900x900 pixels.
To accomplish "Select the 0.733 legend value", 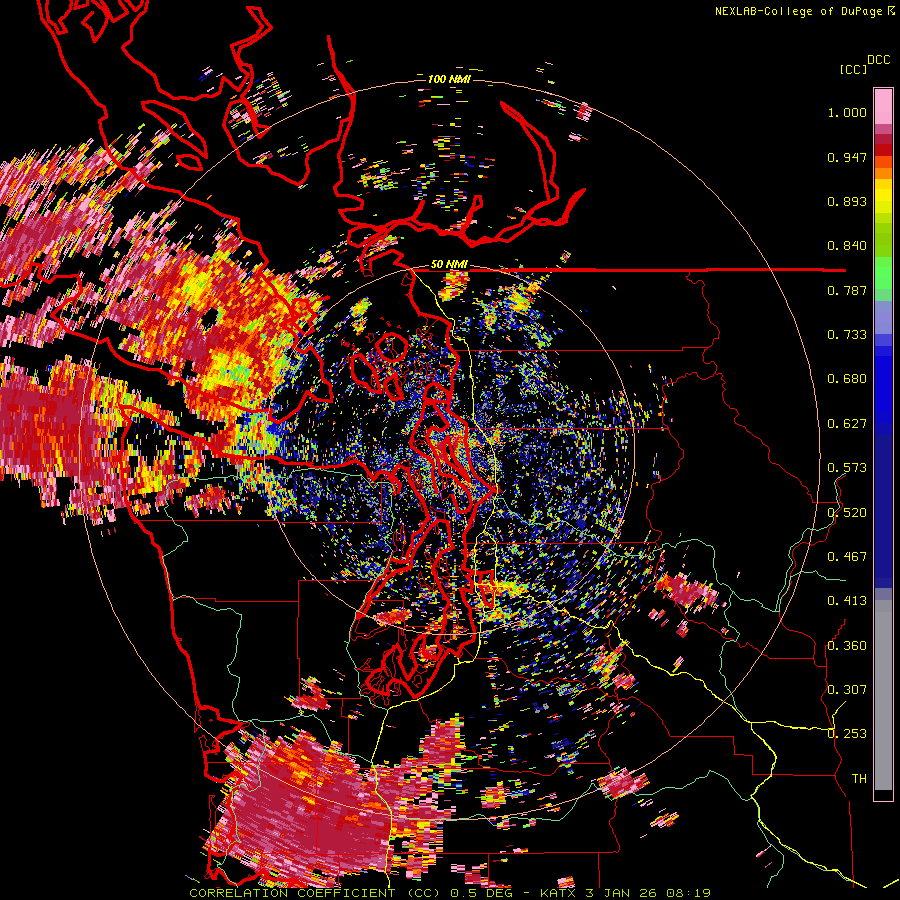I will pos(847,335).
